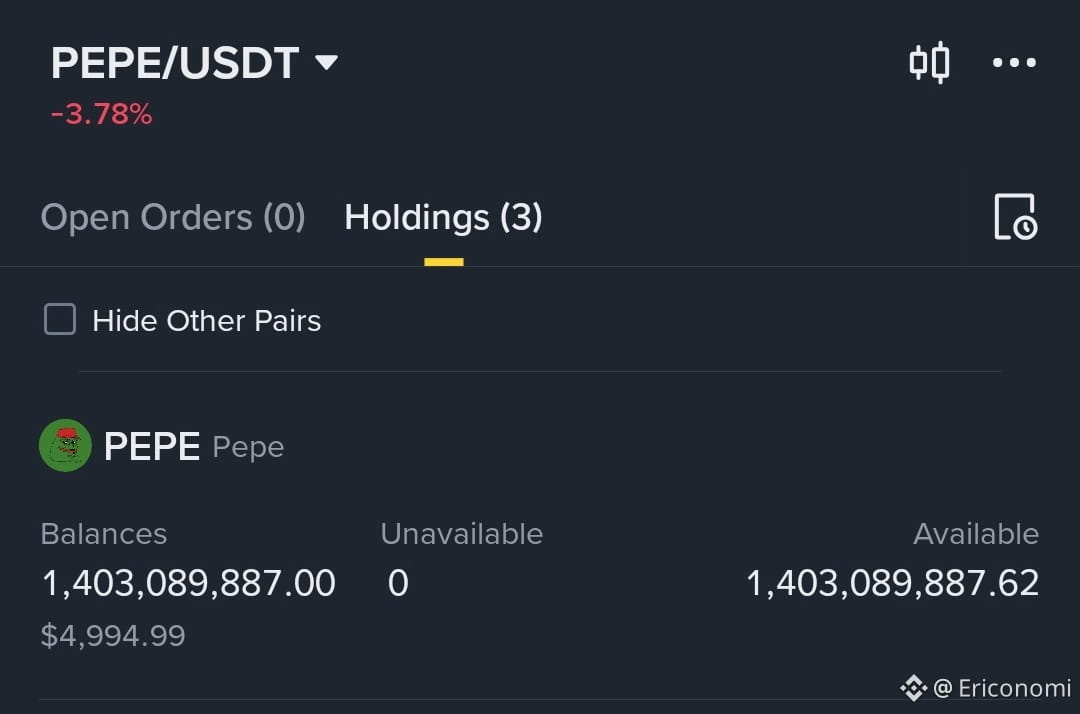Image resolution: width=1080 pixels, height=714 pixels.
Task: Click the -3.78% price change
Action: coord(102,114)
